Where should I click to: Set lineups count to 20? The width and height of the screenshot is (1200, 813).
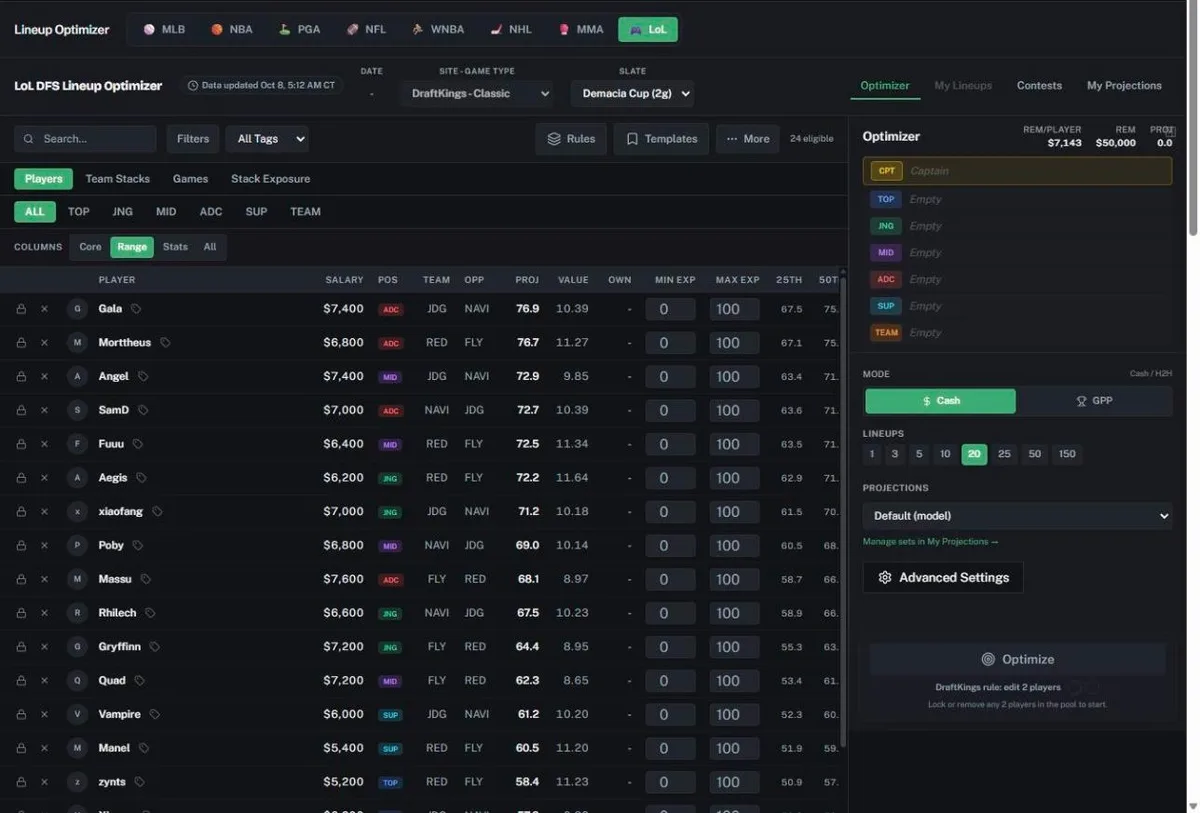[974, 454]
